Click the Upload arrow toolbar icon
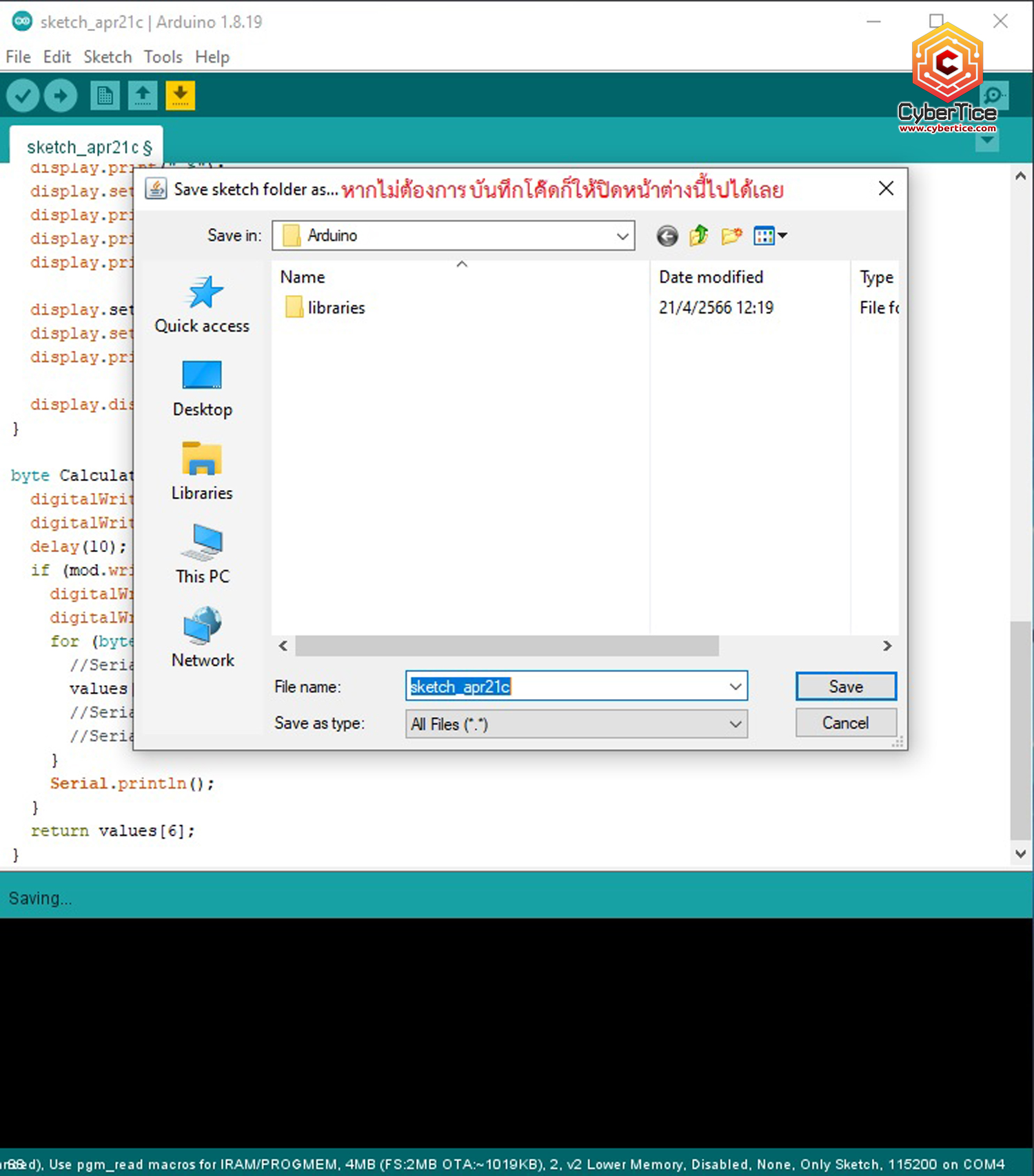This screenshot has width=1034, height=1176. coord(61,96)
